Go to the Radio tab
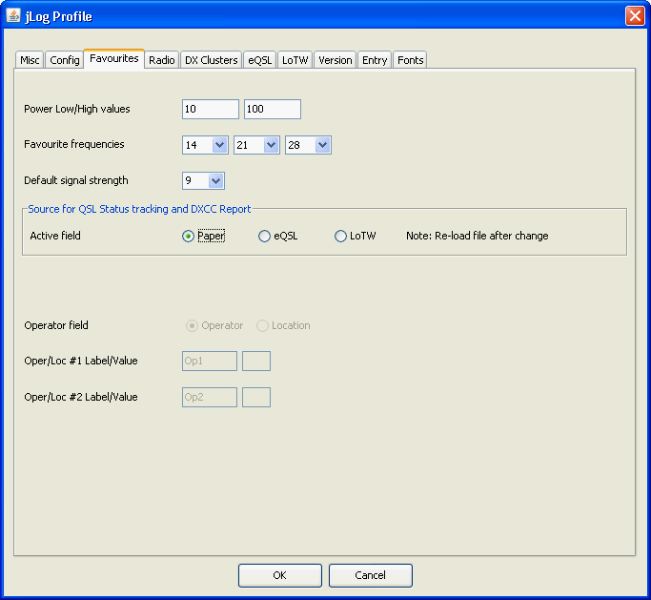Screen dimensions: 651x600 pos(162,60)
